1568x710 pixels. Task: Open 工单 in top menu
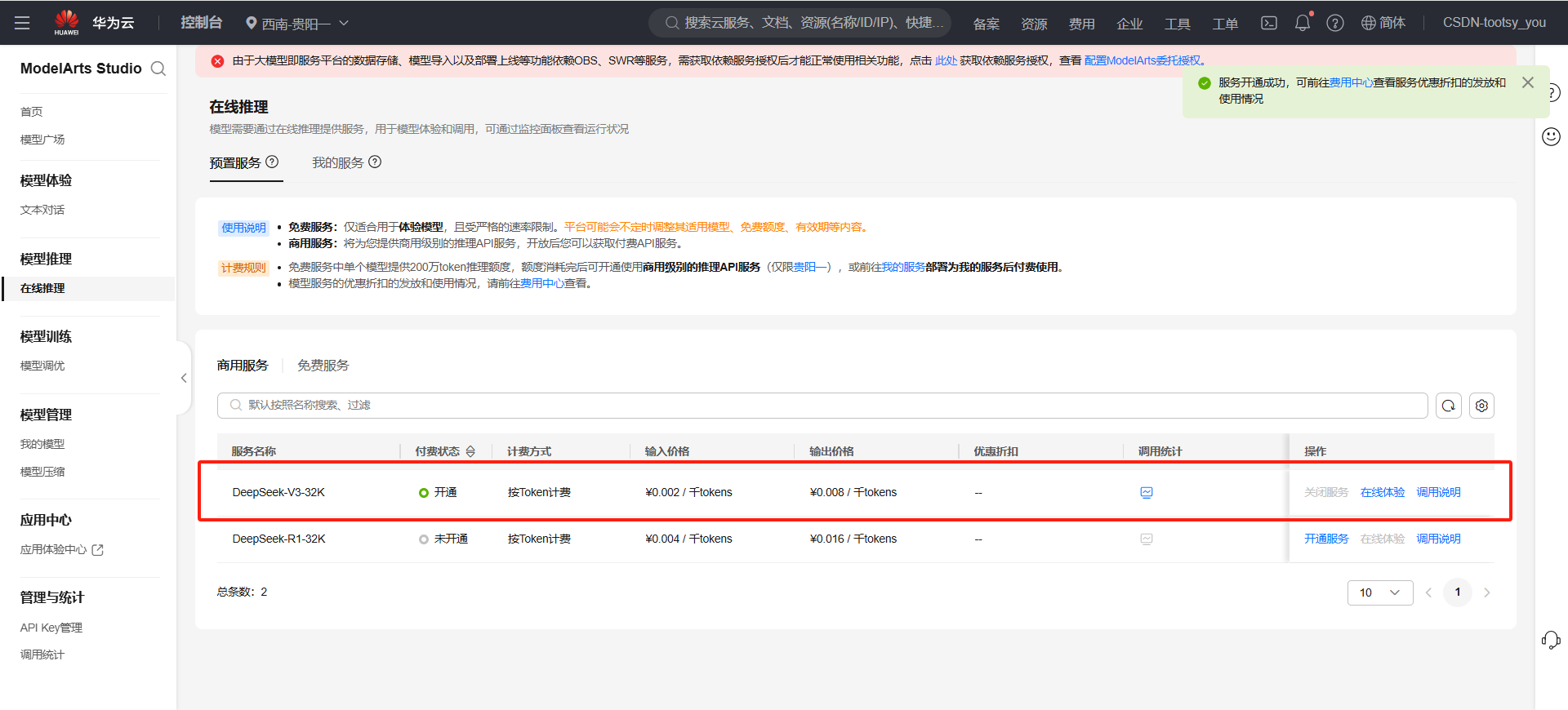(1225, 24)
